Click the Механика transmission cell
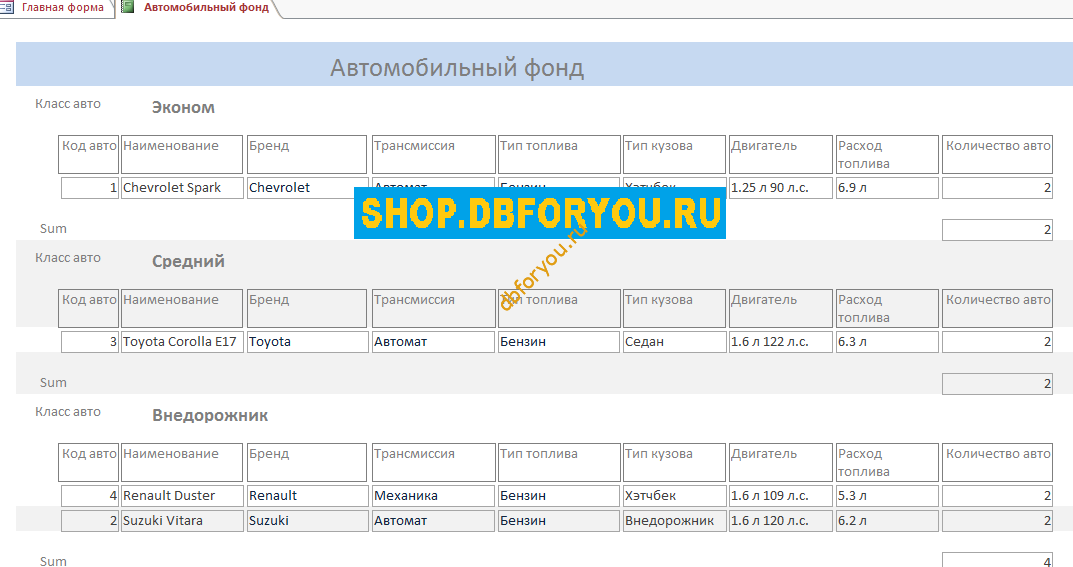Image resolution: width=1073 pixels, height=567 pixels. 433,496
